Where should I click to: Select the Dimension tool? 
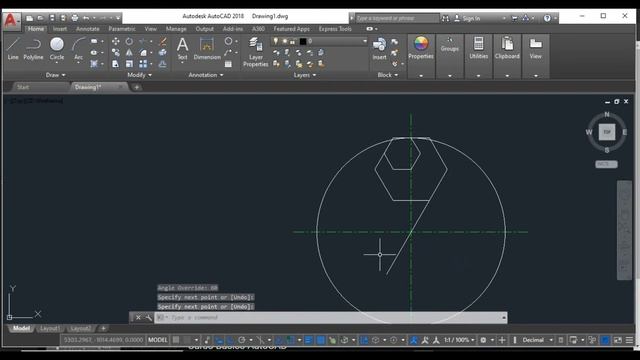[207, 49]
